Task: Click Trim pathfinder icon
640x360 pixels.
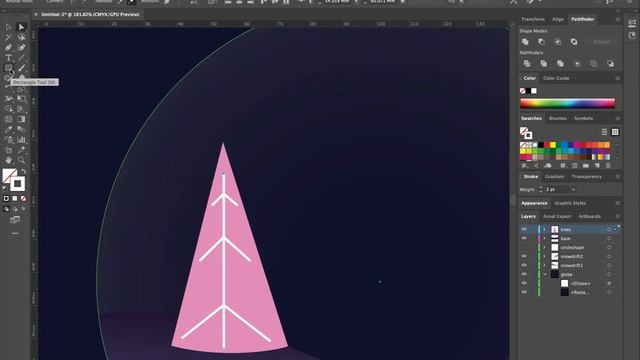Action: [x=544, y=63]
